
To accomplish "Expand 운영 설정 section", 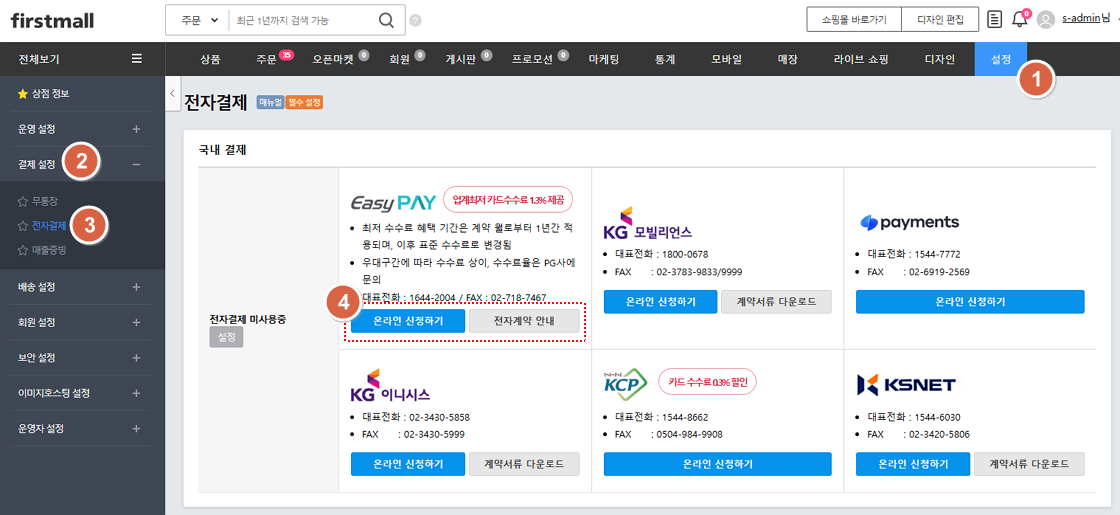I will point(136,129).
